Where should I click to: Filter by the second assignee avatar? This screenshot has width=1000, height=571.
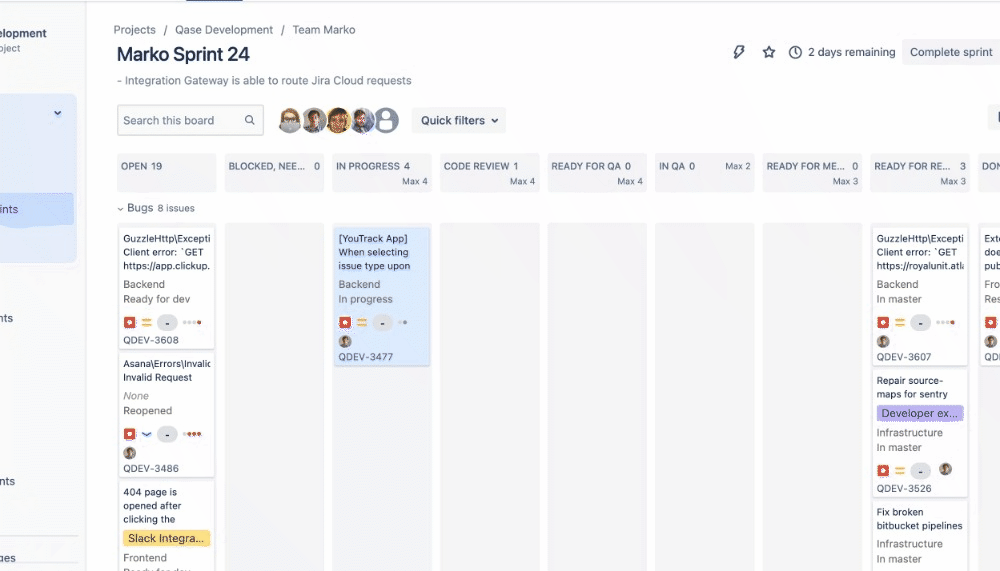click(x=314, y=120)
